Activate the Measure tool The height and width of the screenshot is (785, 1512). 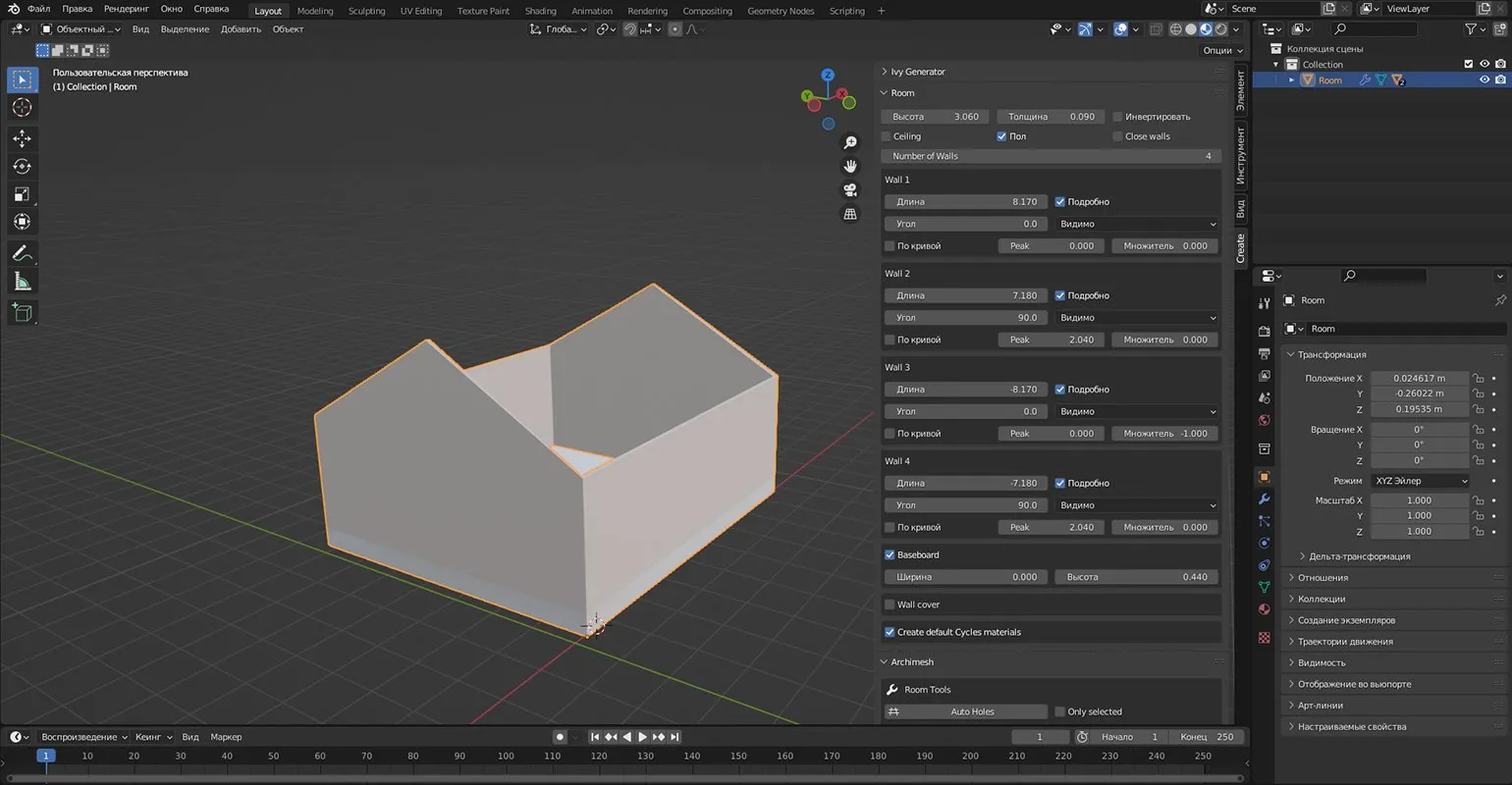(x=22, y=283)
